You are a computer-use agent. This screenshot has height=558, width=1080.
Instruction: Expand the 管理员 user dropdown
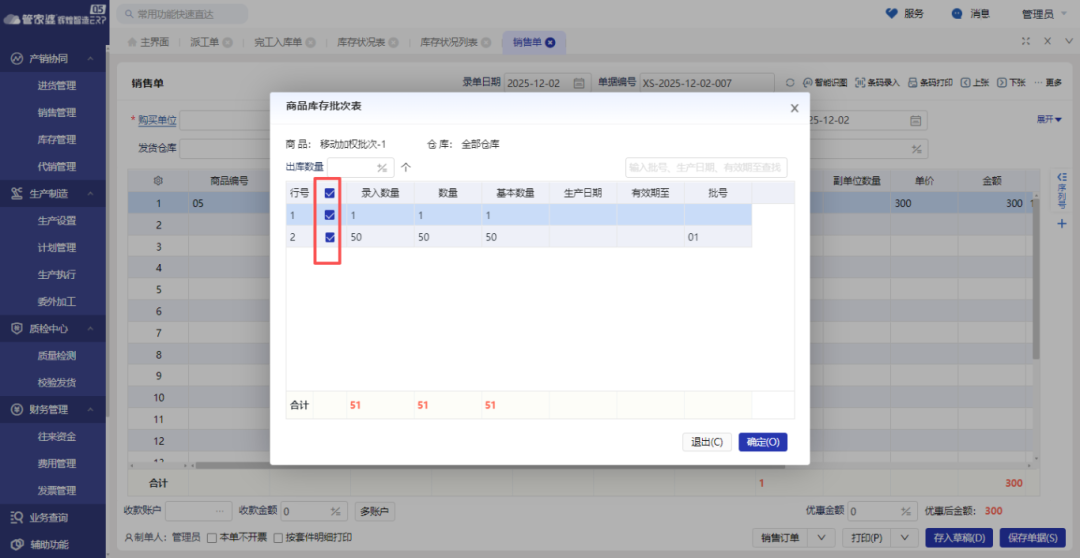point(1044,14)
